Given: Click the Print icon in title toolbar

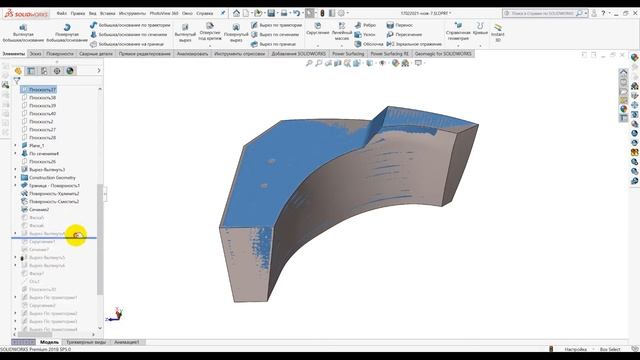Looking at the screenshot, I should coord(284,13).
